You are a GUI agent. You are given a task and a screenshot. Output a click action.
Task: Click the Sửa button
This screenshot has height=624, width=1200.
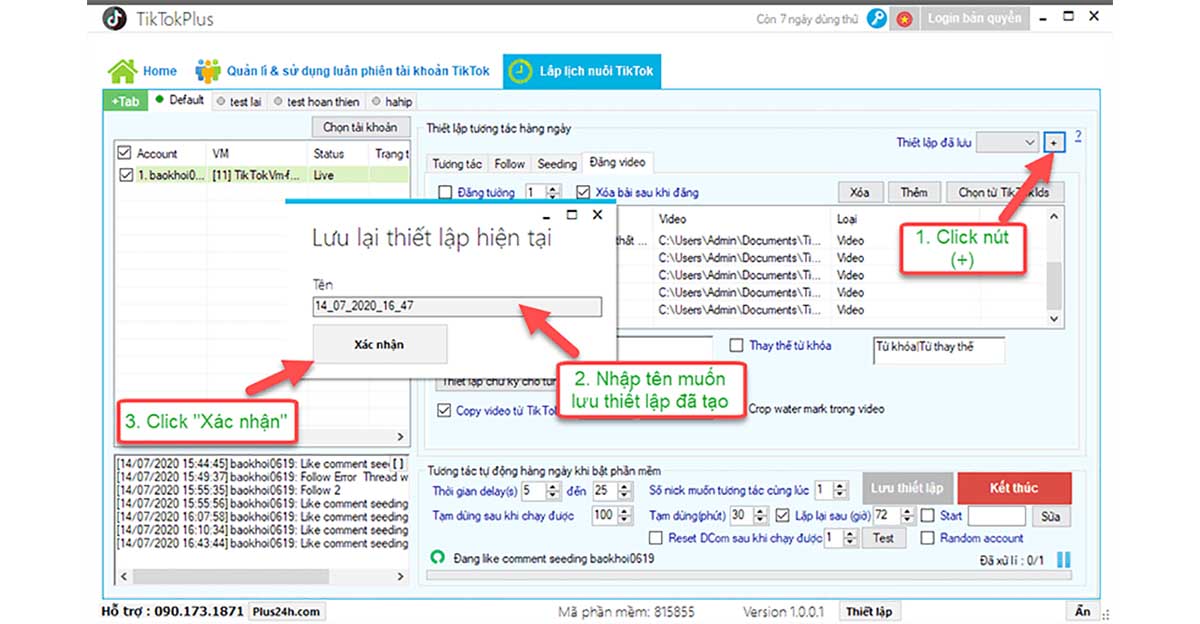click(1051, 516)
